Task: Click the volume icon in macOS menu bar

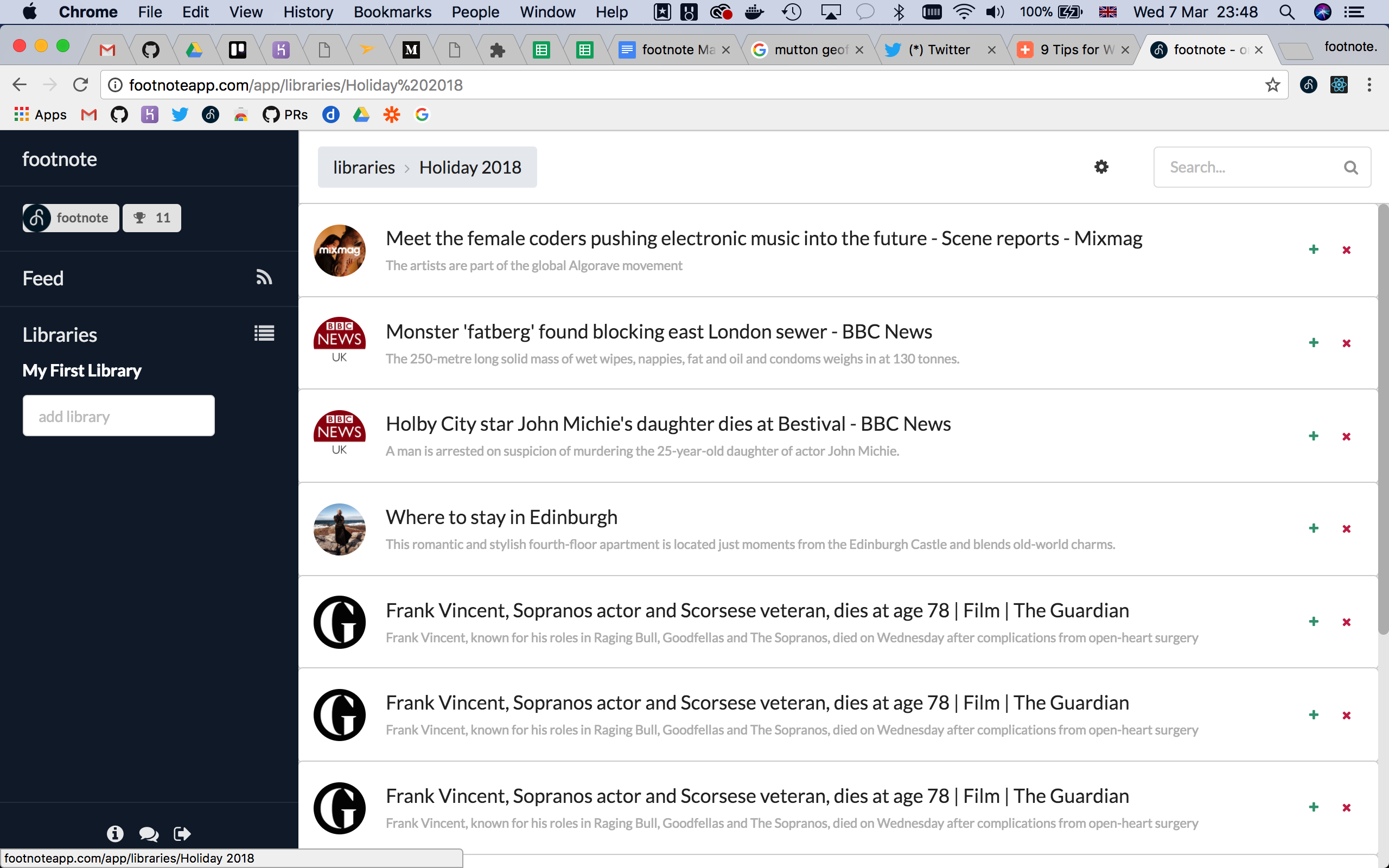Action: tap(995, 12)
